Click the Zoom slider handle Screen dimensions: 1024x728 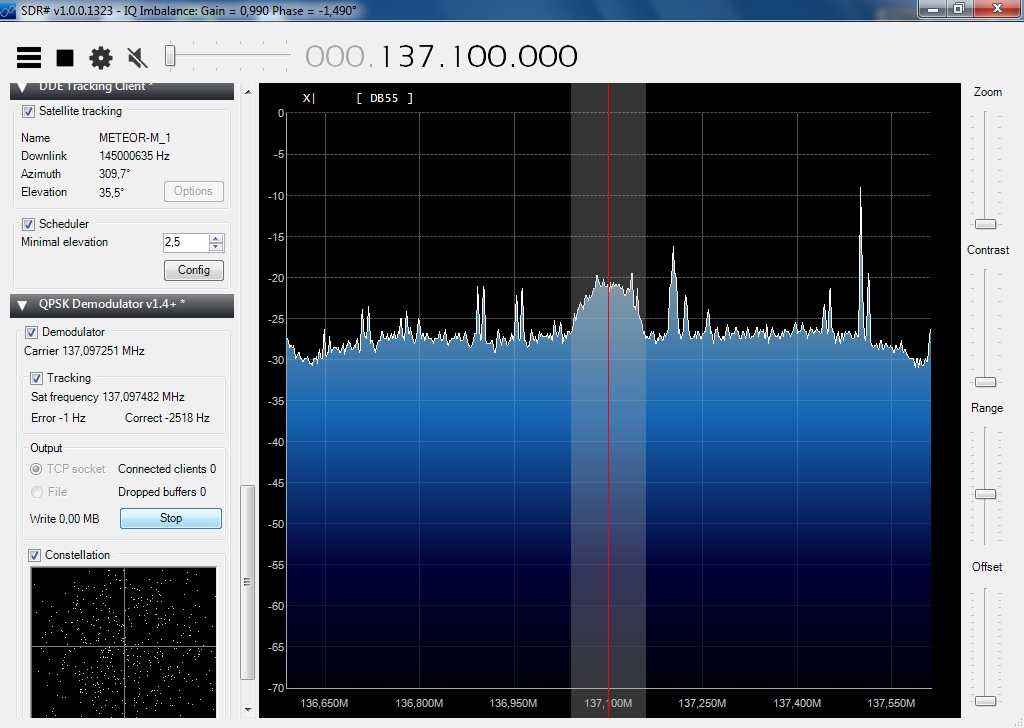pos(985,224)
